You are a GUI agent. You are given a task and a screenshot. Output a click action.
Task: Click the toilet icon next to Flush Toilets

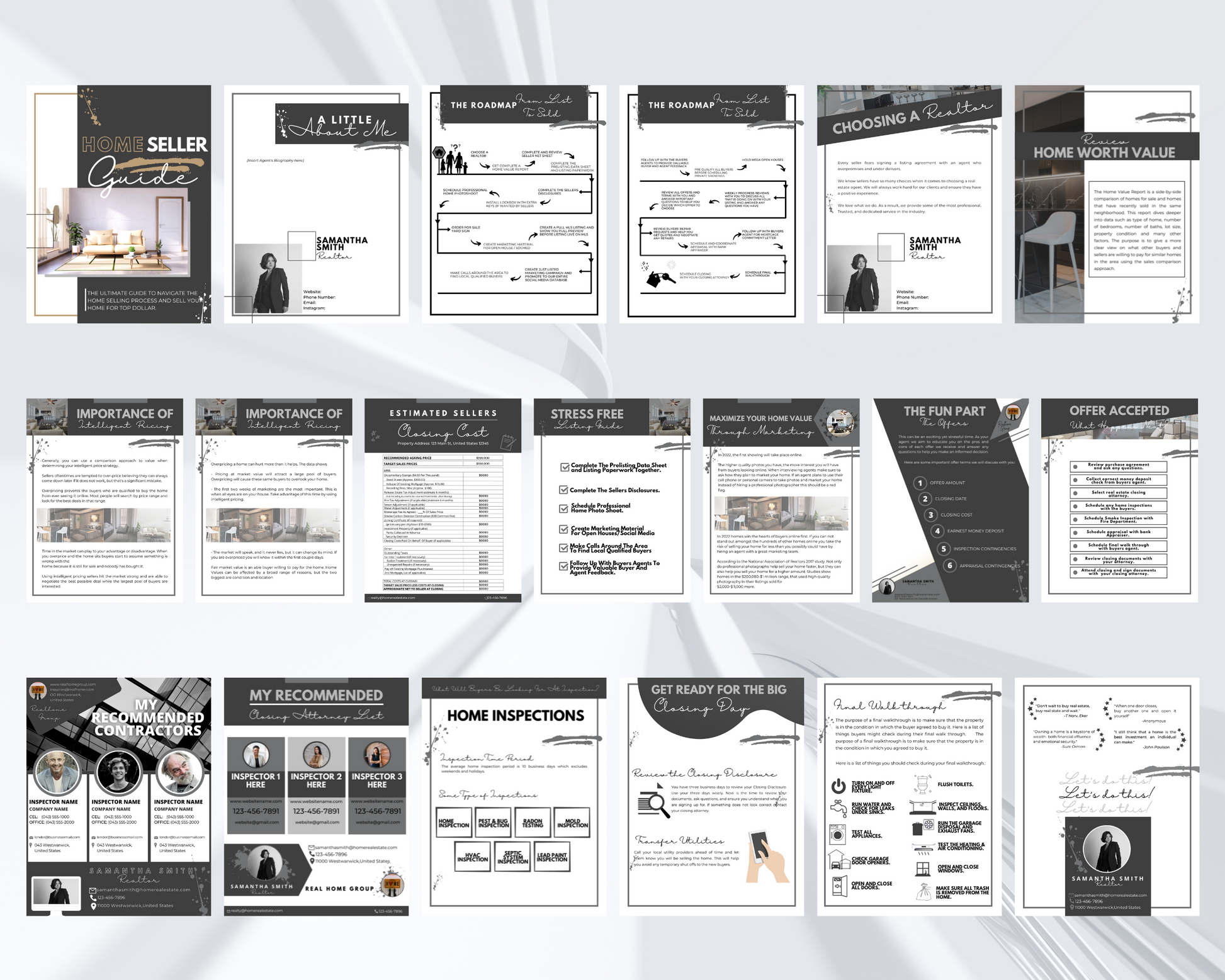[922, 784]
